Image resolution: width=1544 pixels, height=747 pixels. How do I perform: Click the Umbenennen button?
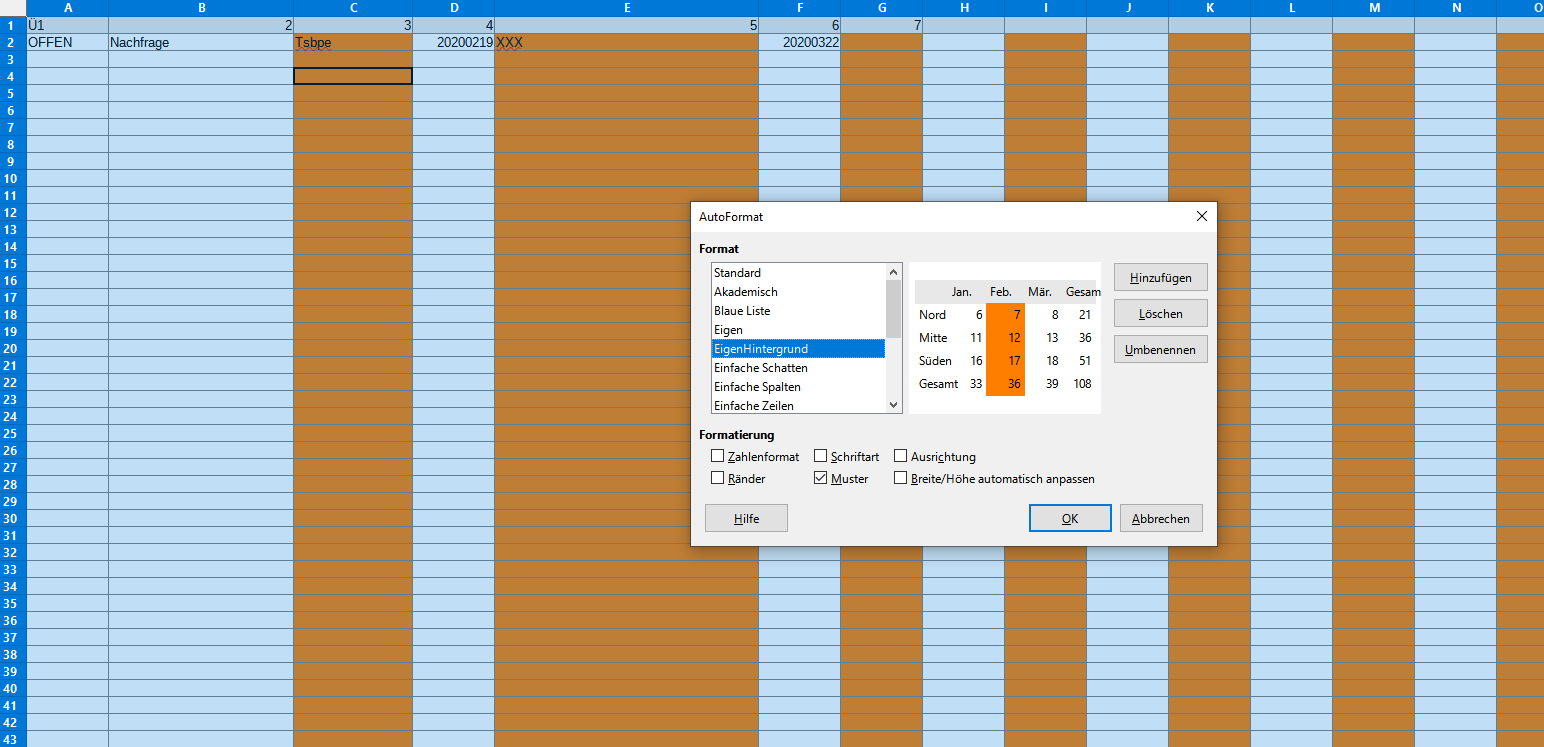coord(1161,349)
